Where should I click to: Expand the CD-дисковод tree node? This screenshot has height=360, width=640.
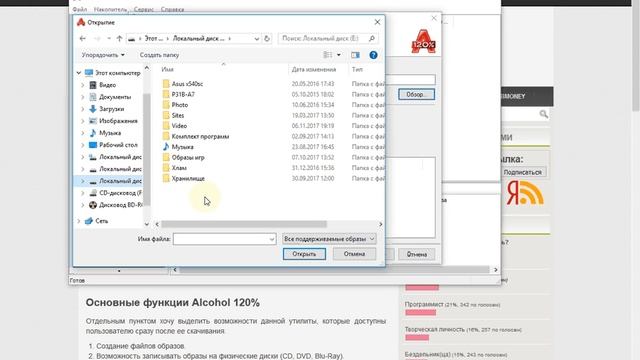pyautogui.click(x=83, y=193)
